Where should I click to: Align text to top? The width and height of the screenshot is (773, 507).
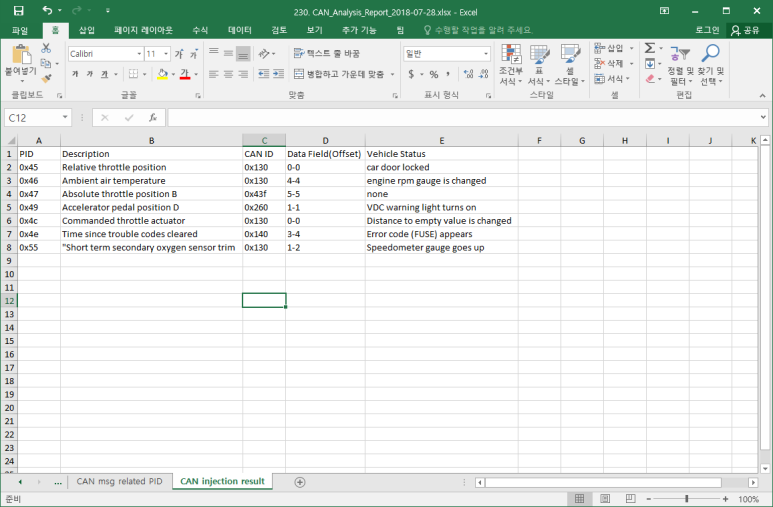tap(213, 53)
